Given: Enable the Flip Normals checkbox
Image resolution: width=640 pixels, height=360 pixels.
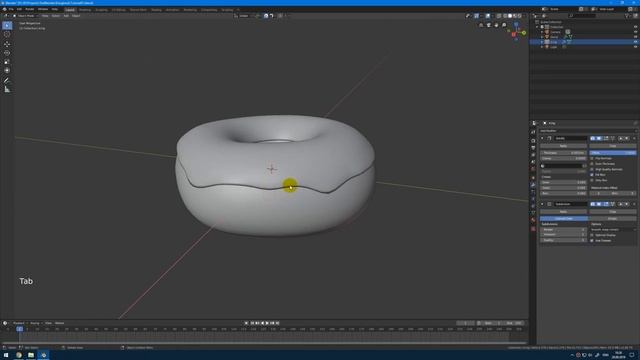Looking at the screenshot, I should tap(592, 158).
